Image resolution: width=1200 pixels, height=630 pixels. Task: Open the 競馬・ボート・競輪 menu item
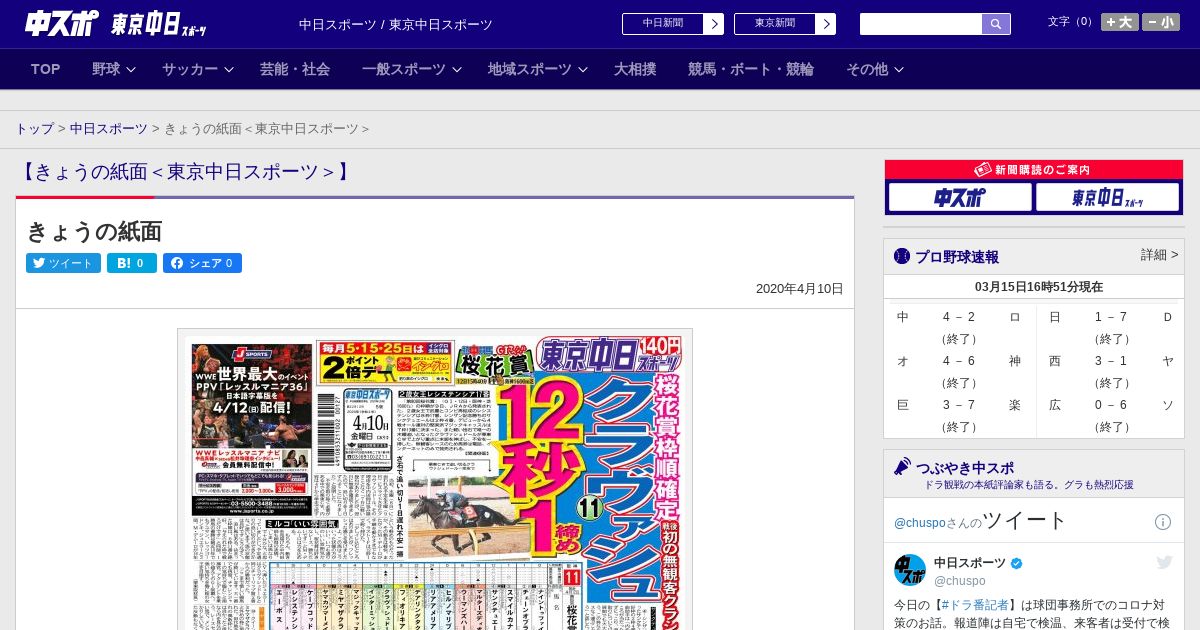(x=751, y=69)
